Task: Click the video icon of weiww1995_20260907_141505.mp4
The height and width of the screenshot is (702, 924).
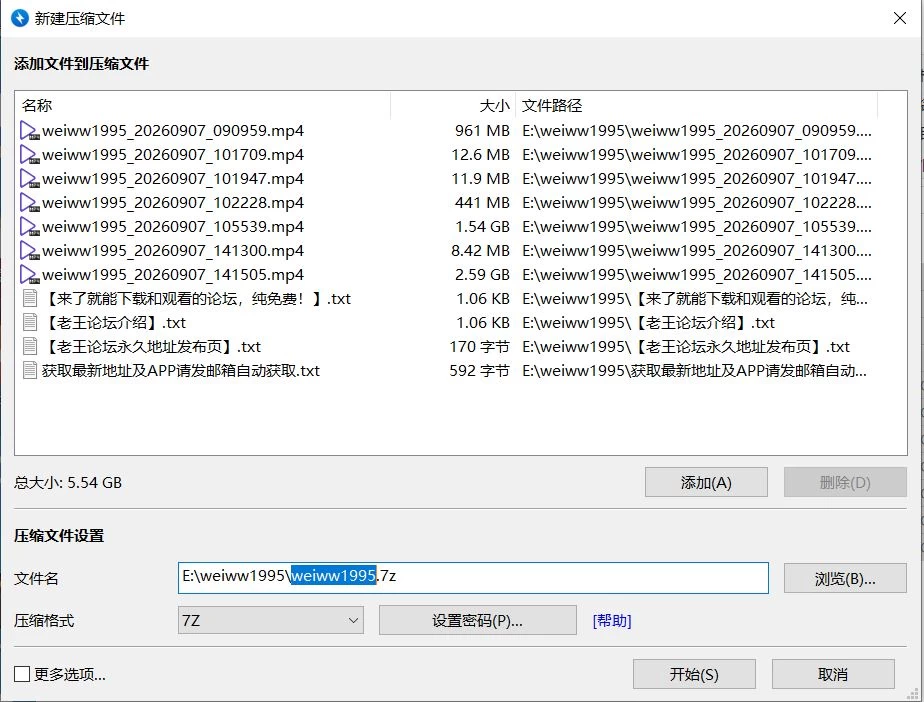Action: point(29,275)
